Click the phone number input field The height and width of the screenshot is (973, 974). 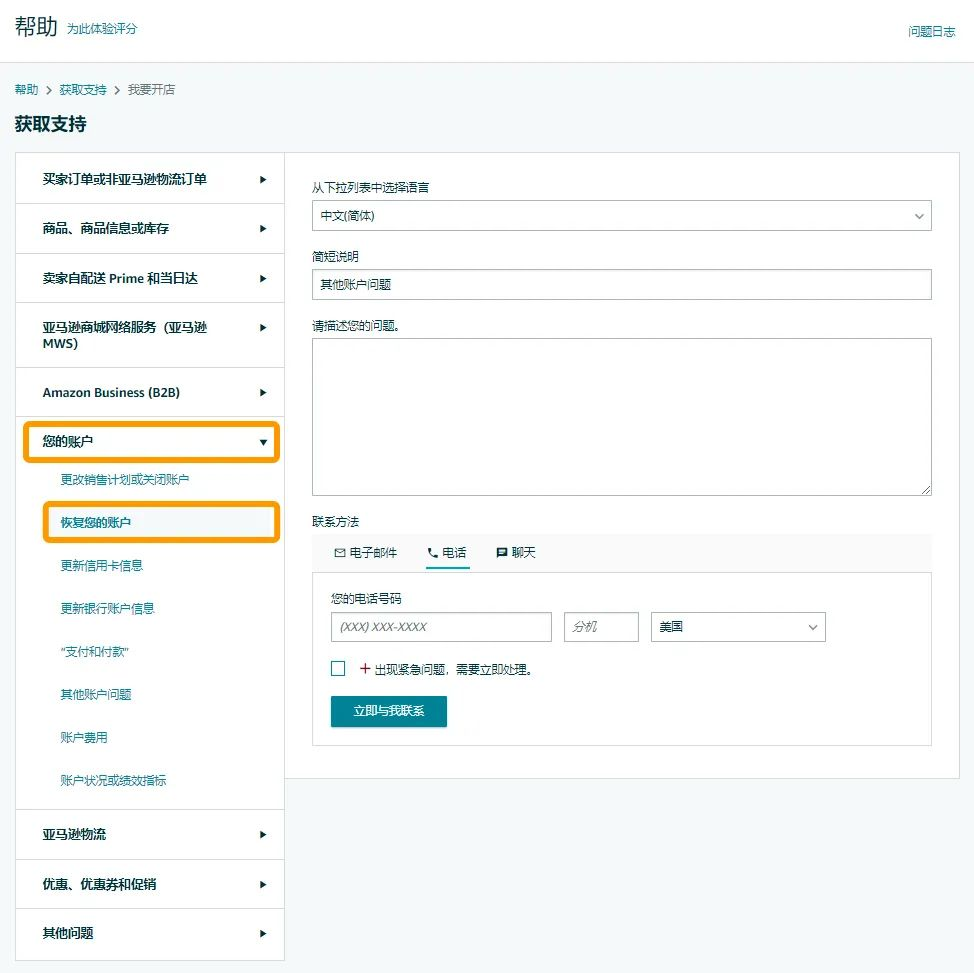click(x=440, y=626)
